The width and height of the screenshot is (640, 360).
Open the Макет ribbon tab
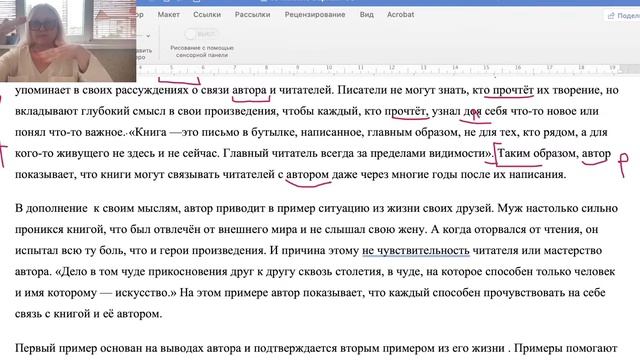pyautogui.click(x=169, y=14)
